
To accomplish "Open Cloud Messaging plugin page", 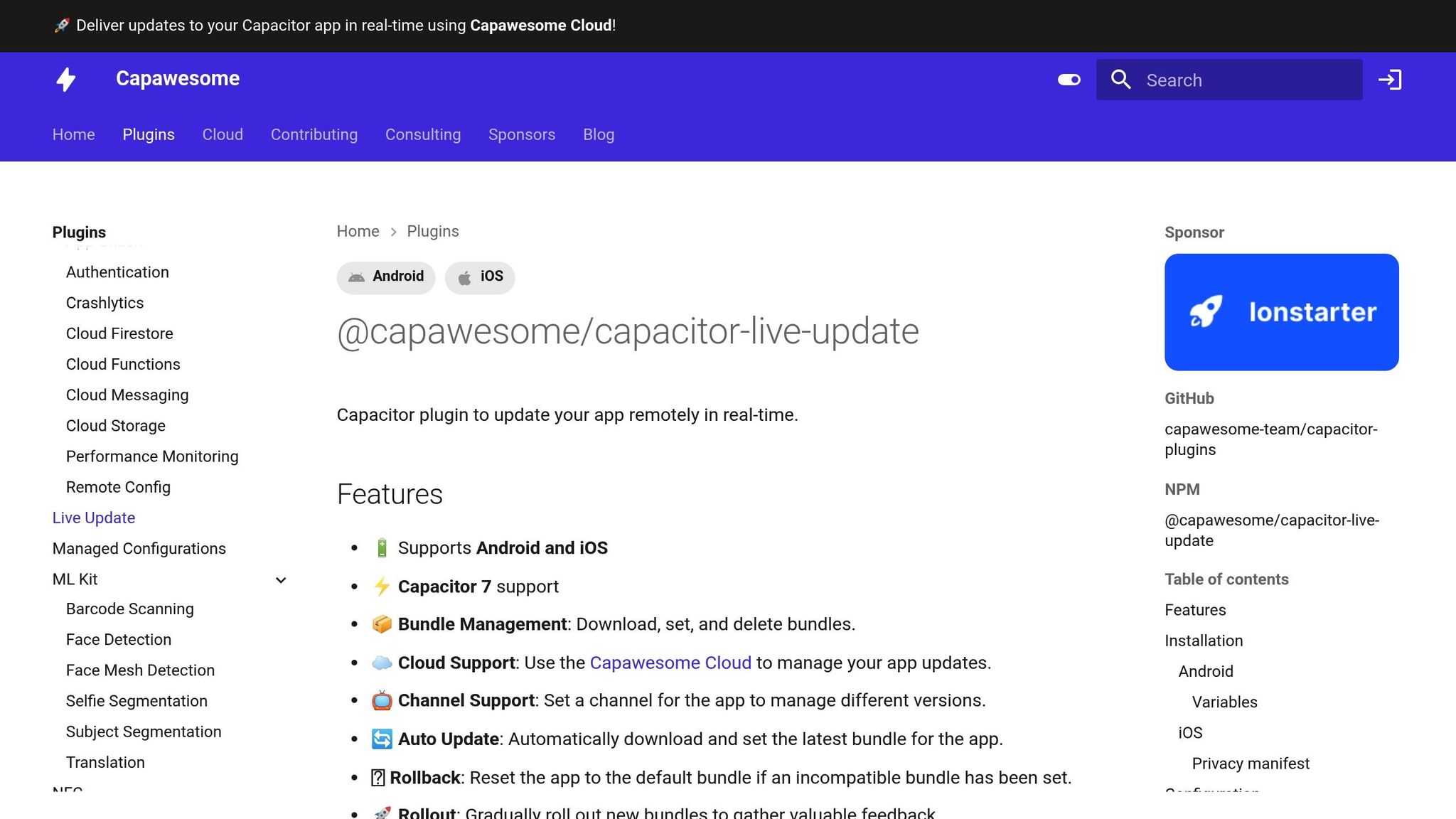I will point(127,395).
